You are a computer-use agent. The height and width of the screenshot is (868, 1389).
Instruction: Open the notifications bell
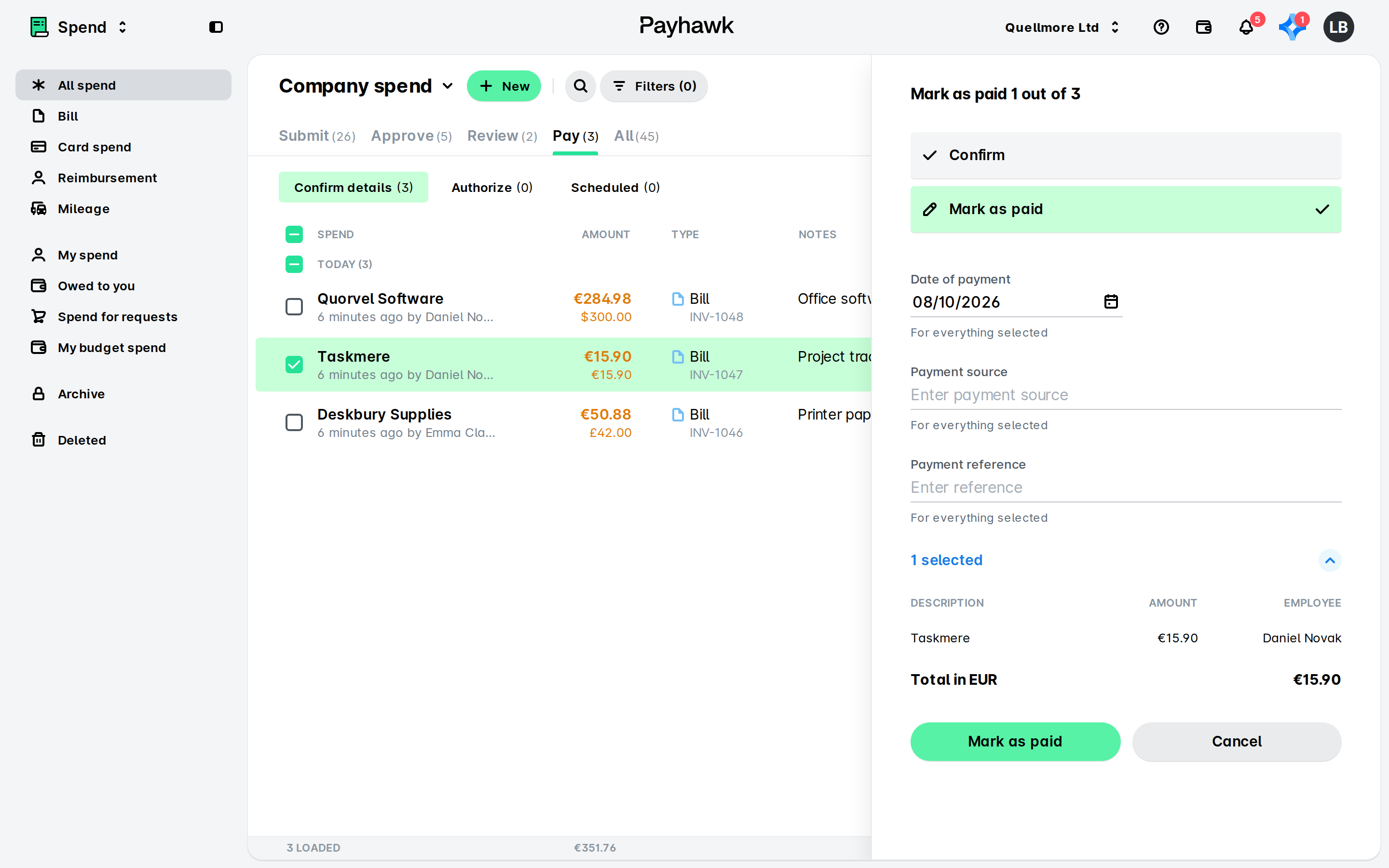1246,27
